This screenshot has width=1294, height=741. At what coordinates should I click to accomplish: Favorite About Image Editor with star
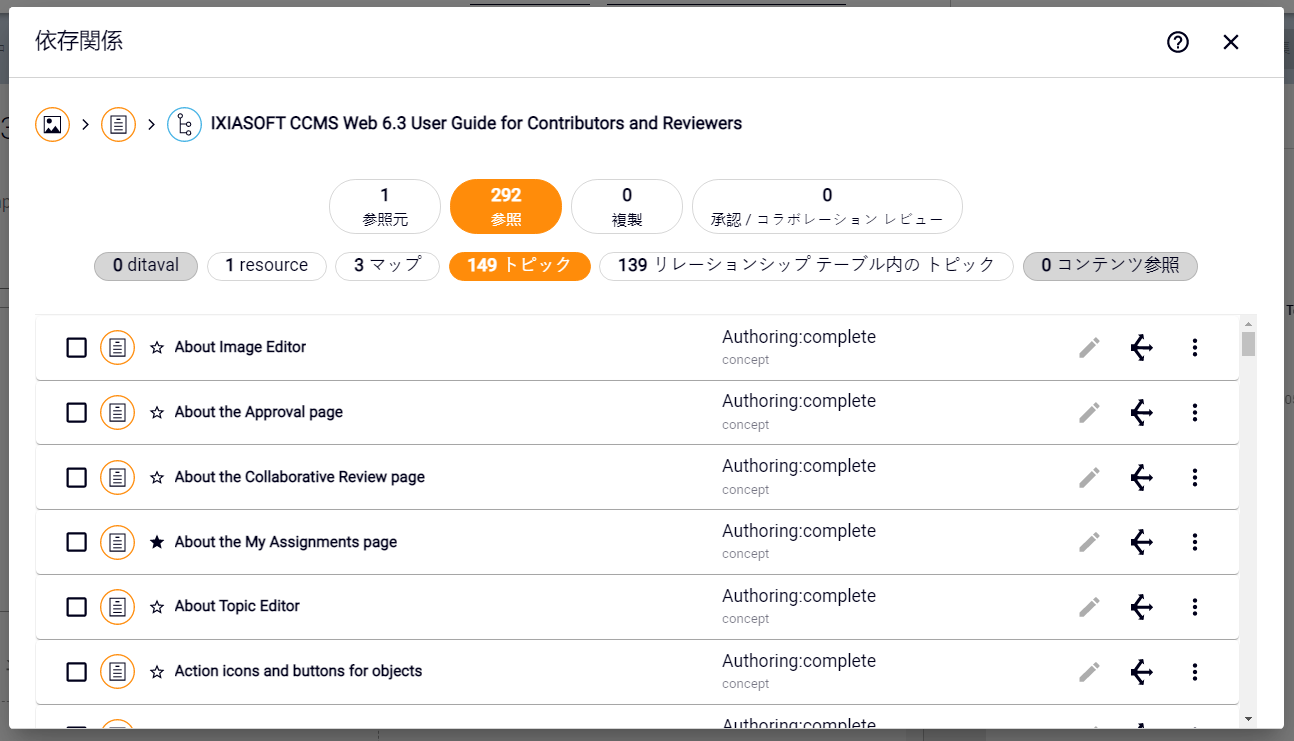(157, 348)
